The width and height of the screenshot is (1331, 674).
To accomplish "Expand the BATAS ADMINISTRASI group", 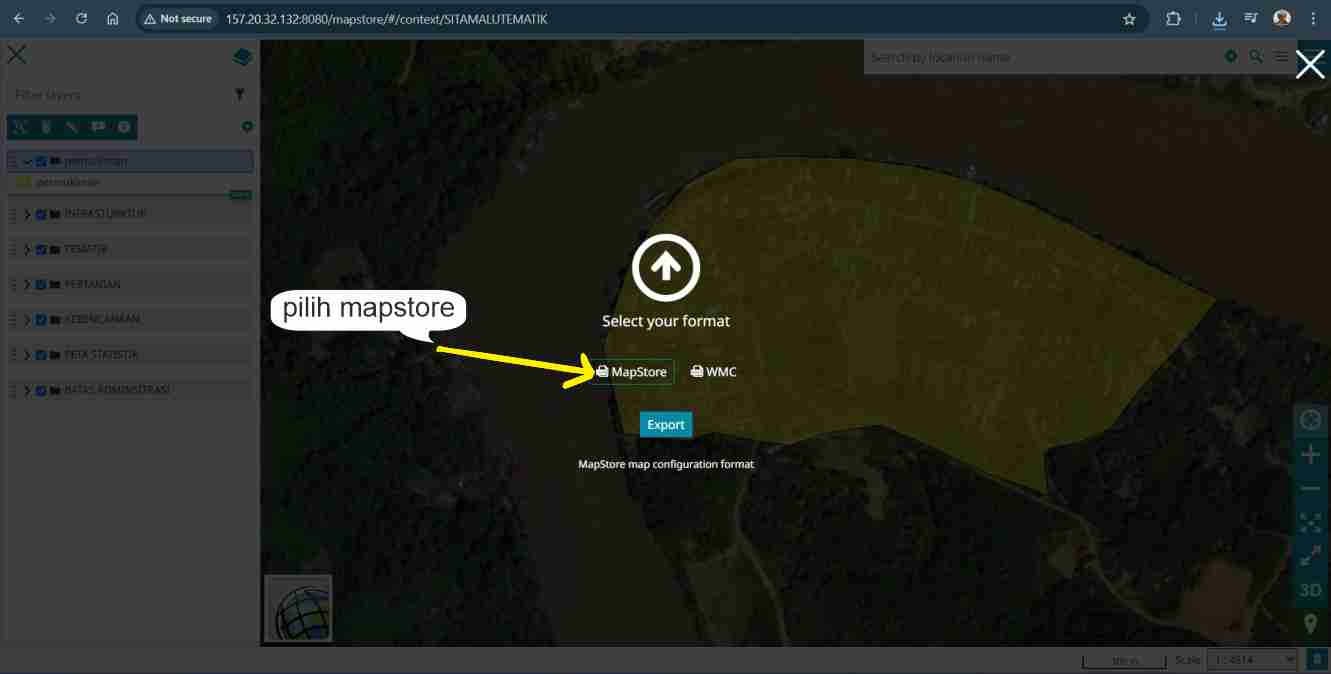I will [28, 391].
